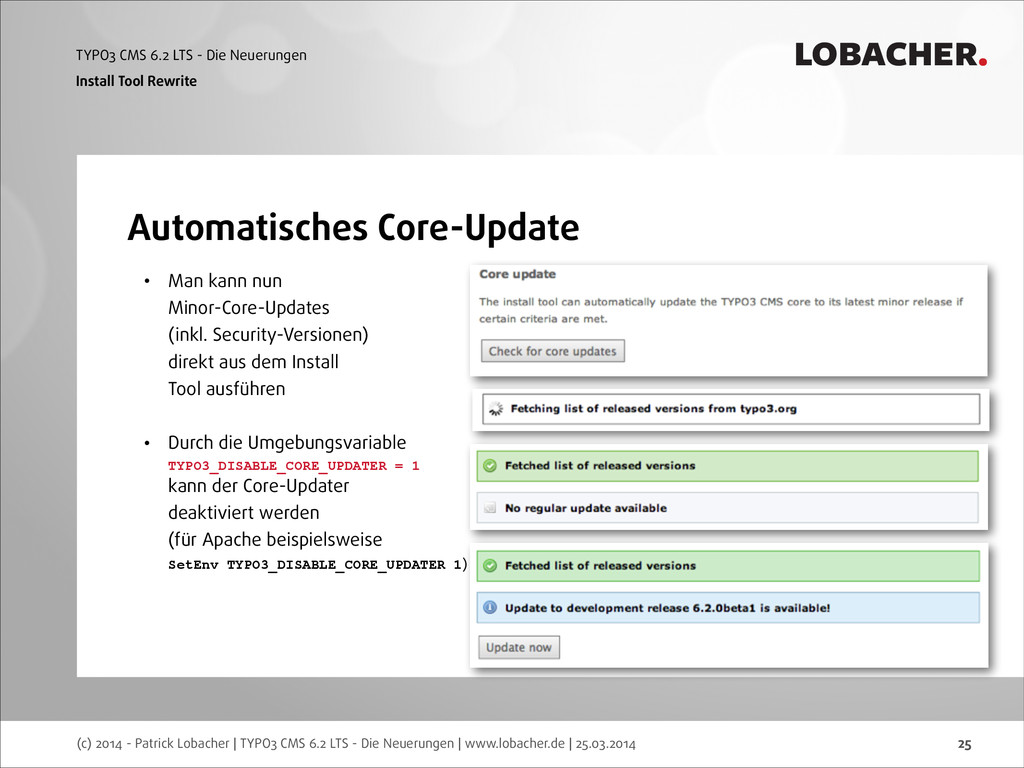The width and height of the screenshot is (1024, 768).
Task: Click the Check for core updates button
Action: [x=552, y=351]
